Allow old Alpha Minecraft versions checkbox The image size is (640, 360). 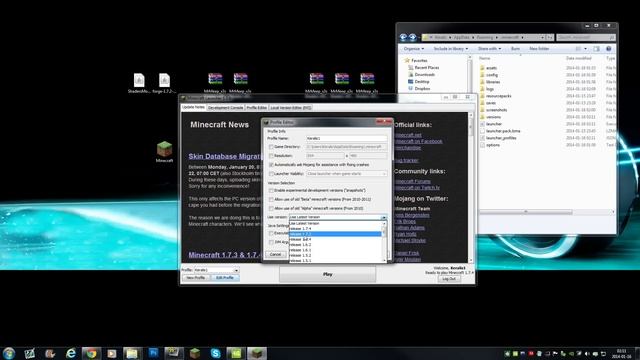(271, 208)
